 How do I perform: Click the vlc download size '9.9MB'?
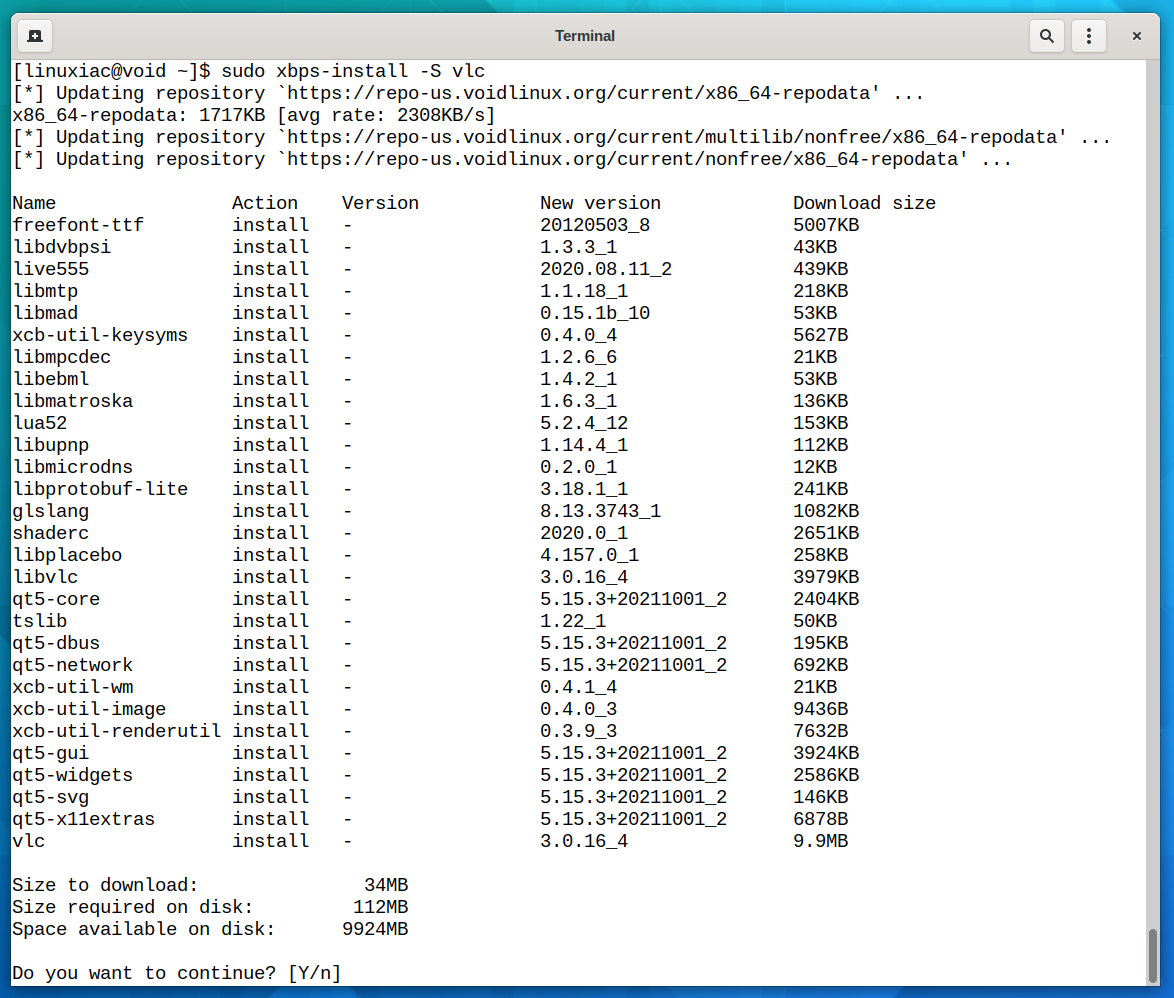click(821, 842)
